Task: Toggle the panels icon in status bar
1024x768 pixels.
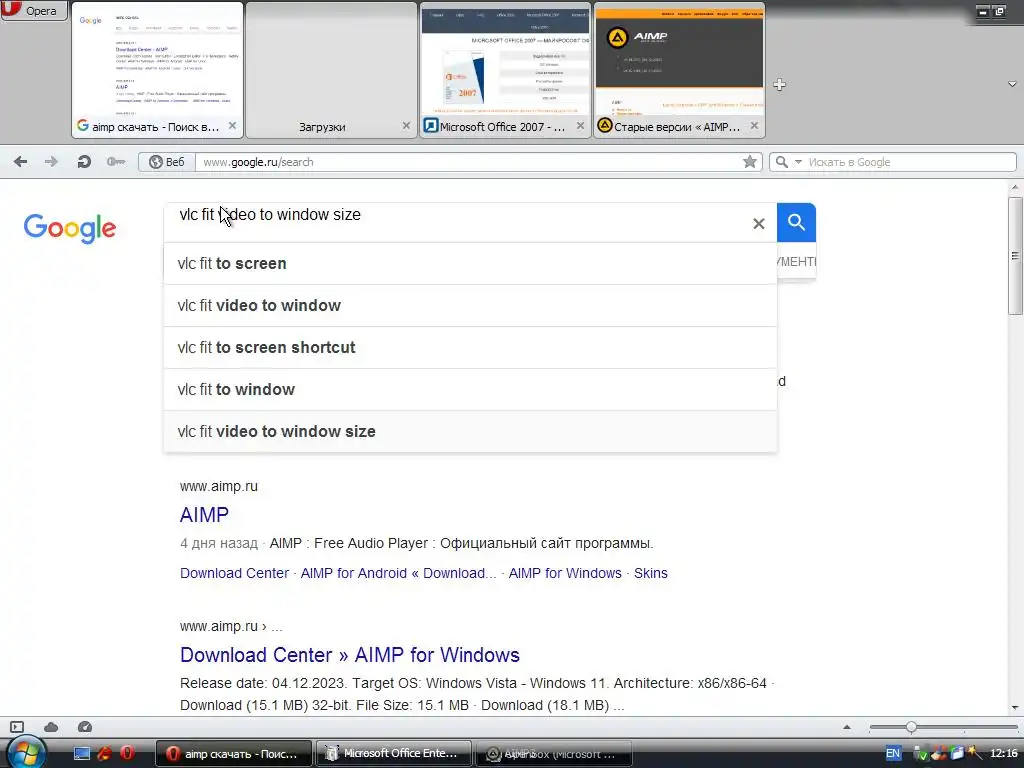Action: (18, 727)
